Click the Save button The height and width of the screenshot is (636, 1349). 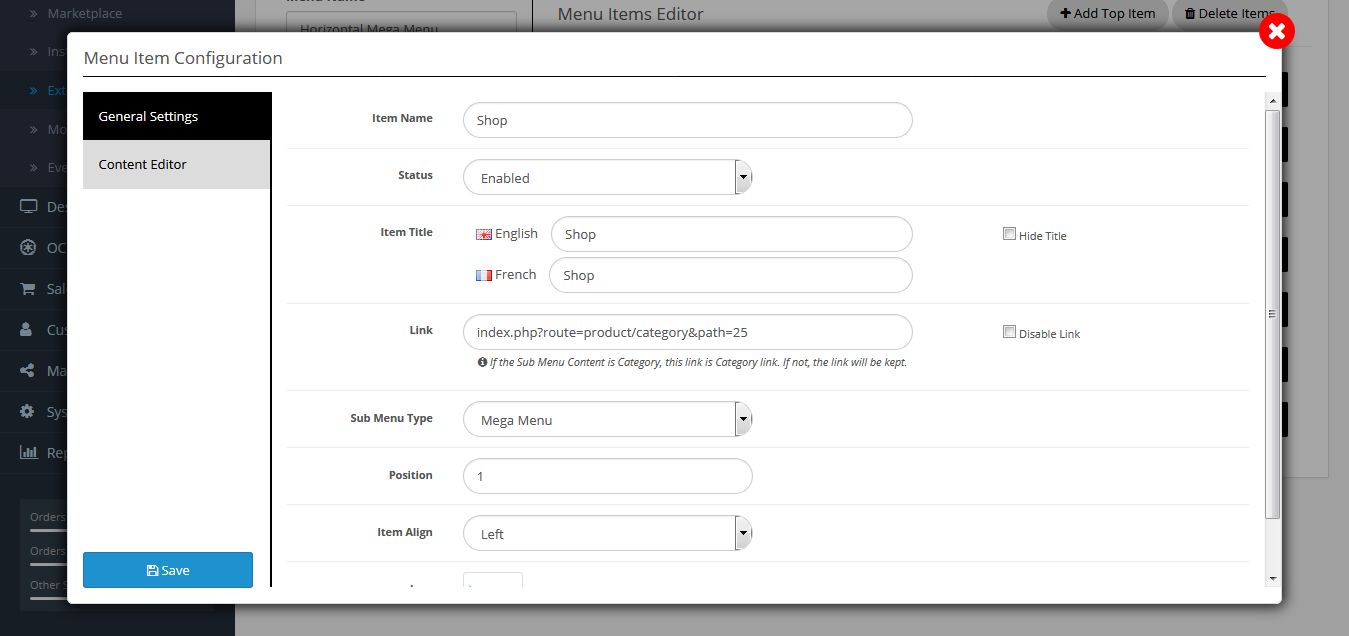168,570
